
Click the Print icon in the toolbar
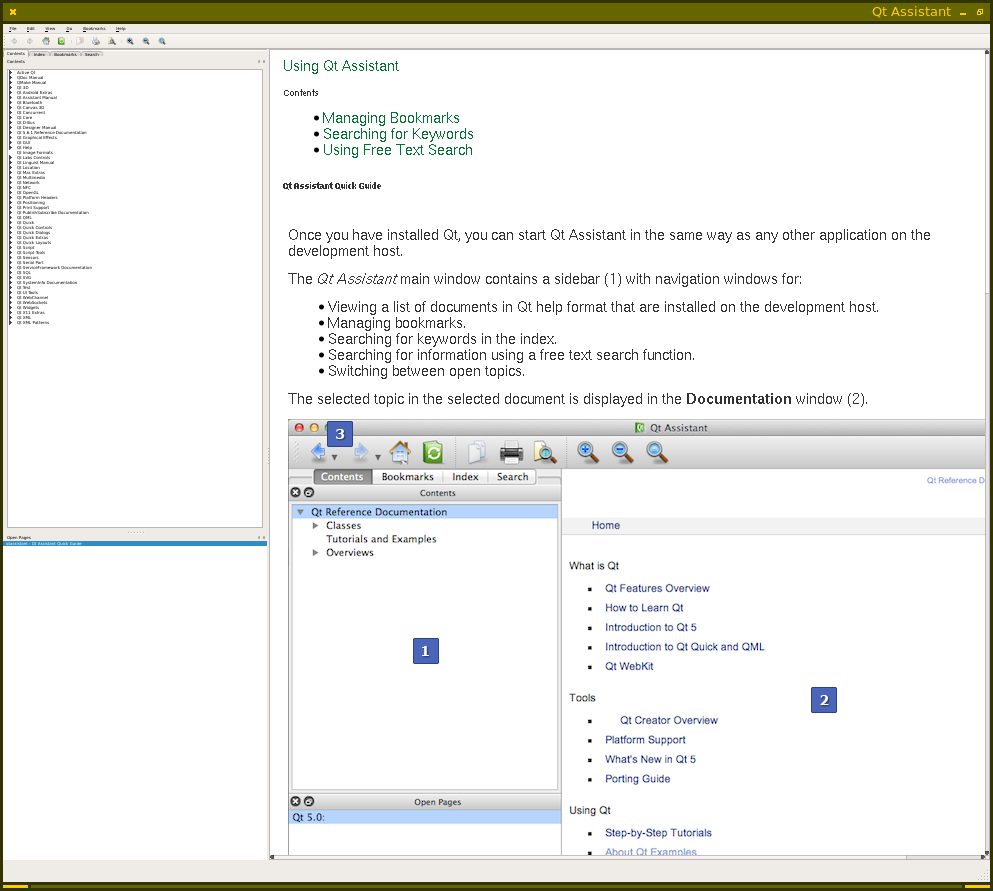[x=96, y=41]
